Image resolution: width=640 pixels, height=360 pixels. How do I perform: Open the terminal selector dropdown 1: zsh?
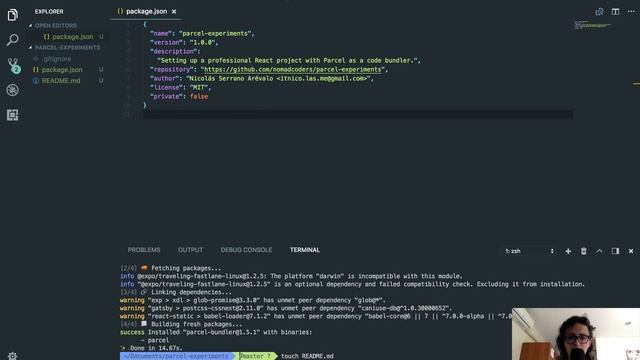(529, 251)
